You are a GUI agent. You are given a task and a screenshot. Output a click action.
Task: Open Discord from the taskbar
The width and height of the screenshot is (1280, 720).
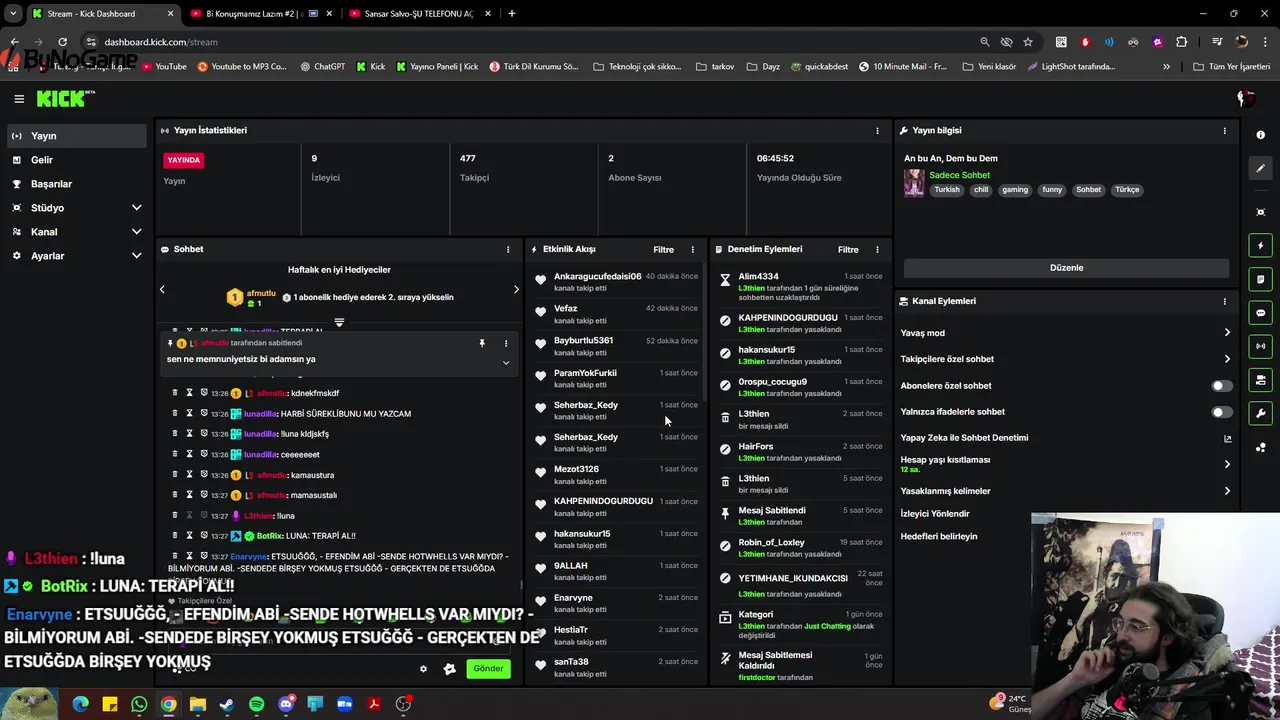(x=286, y=704)
